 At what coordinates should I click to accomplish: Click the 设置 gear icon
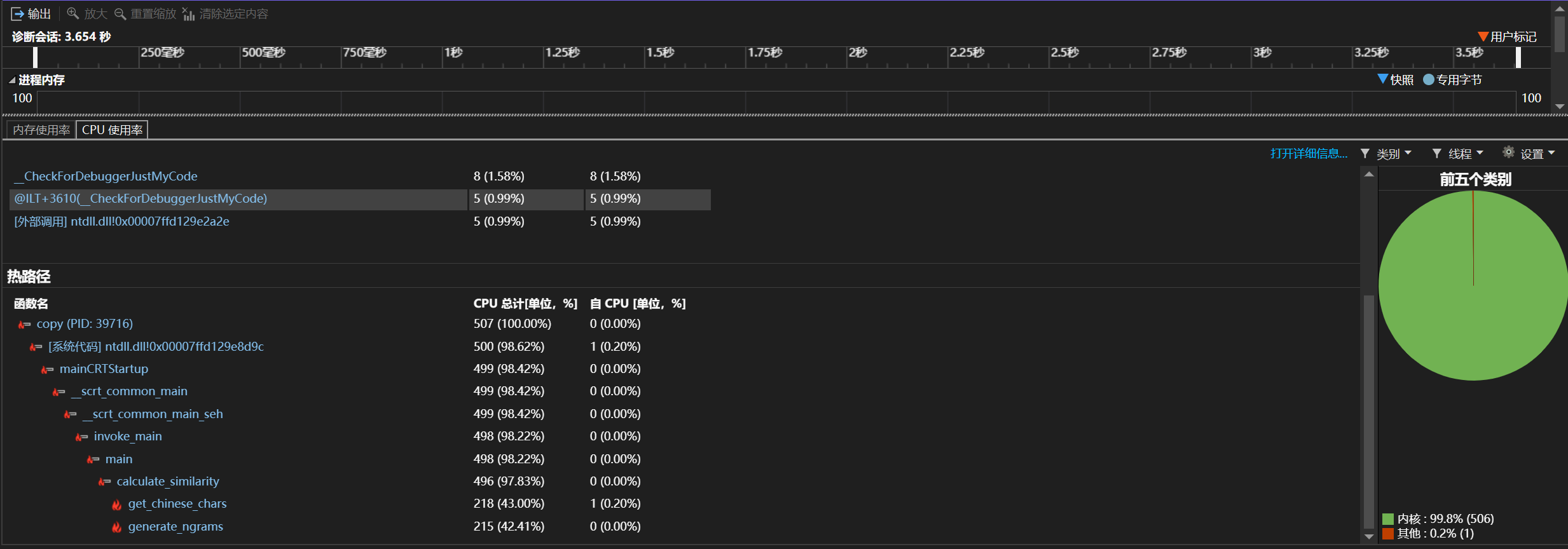tap(1508, 152)
